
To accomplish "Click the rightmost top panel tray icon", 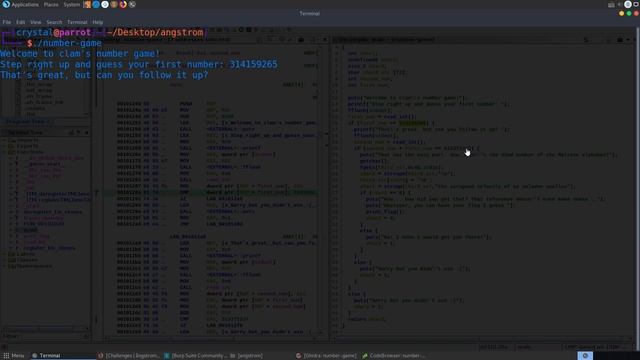I will click(636, 4).
